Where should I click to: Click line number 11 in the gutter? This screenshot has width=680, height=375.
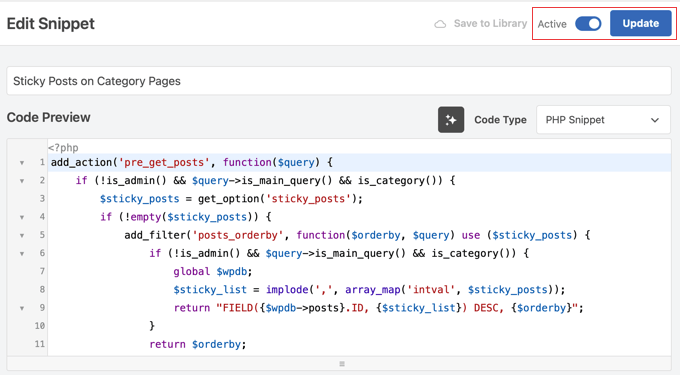[x=40, y=344]
